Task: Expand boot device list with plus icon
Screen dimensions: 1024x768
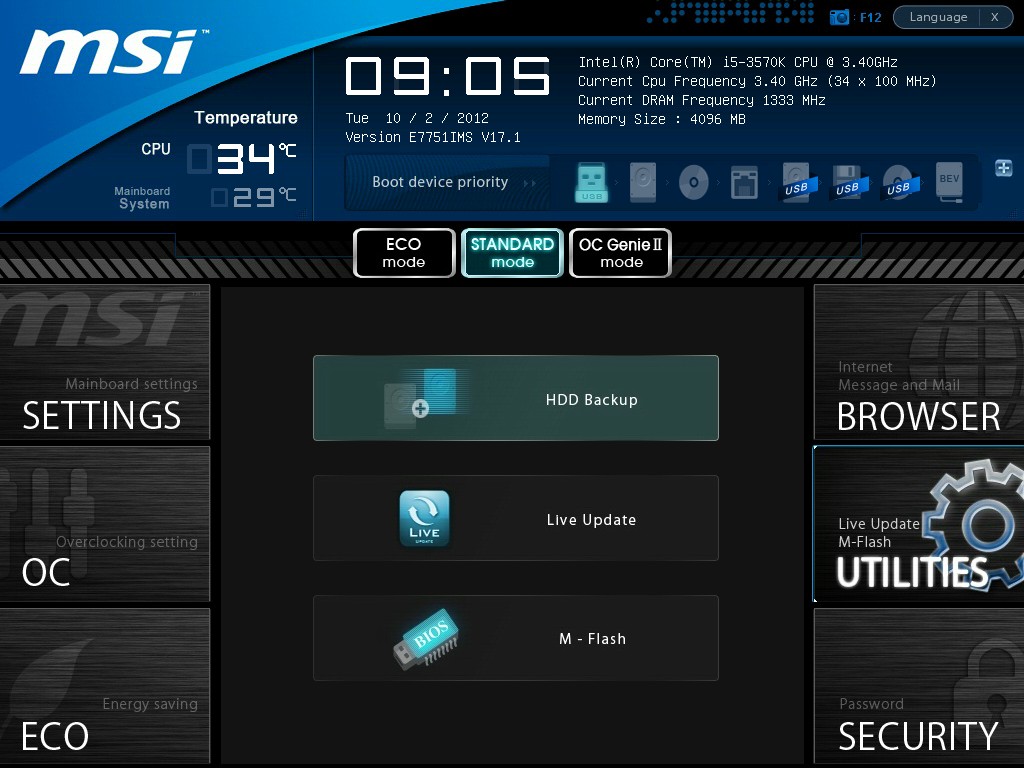Action: [1004, 168]
